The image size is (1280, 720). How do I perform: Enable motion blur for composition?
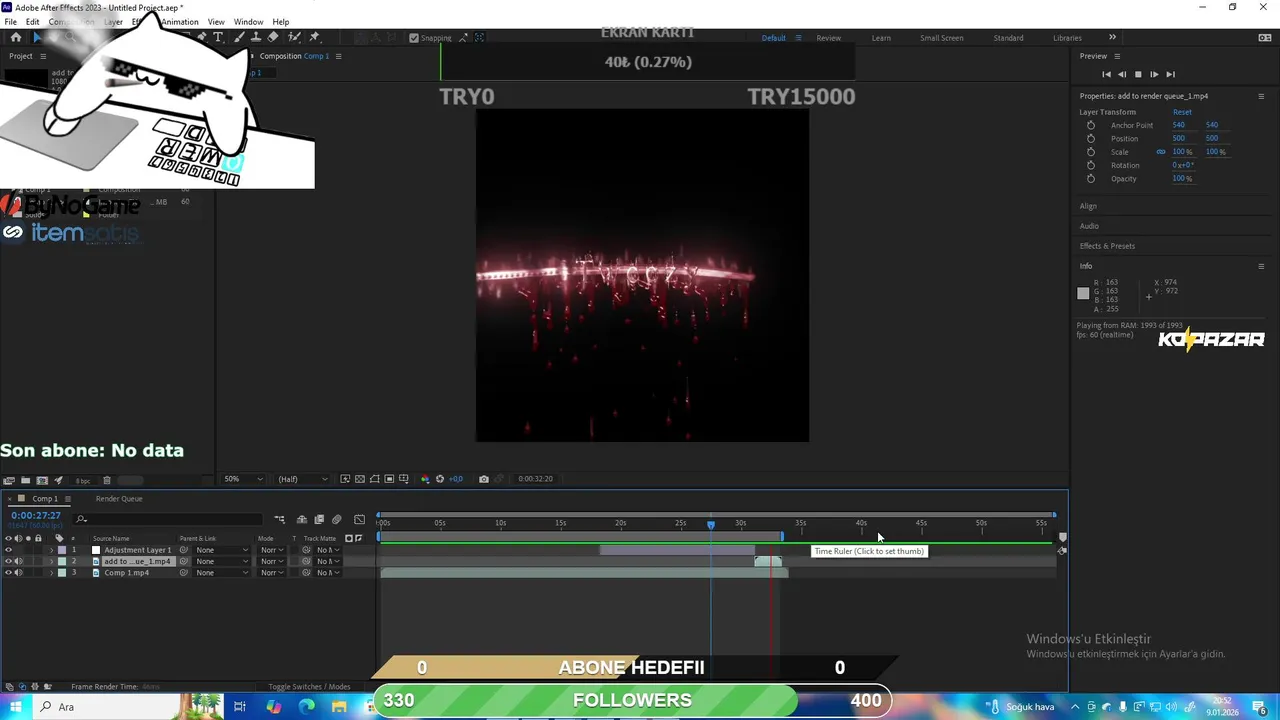tap(337, 519)
